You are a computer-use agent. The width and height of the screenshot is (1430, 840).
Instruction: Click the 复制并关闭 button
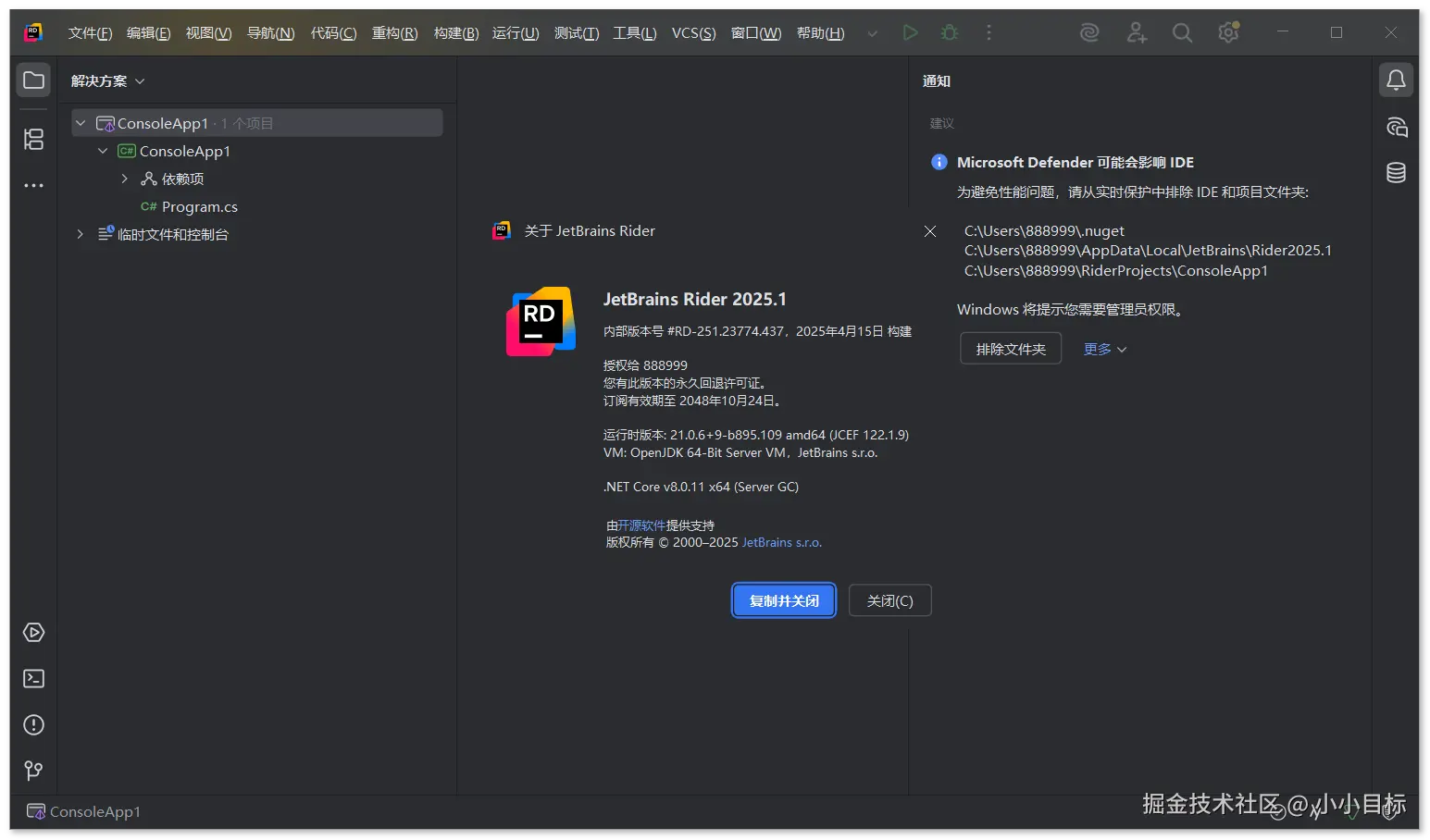click(x=784, y=600)
